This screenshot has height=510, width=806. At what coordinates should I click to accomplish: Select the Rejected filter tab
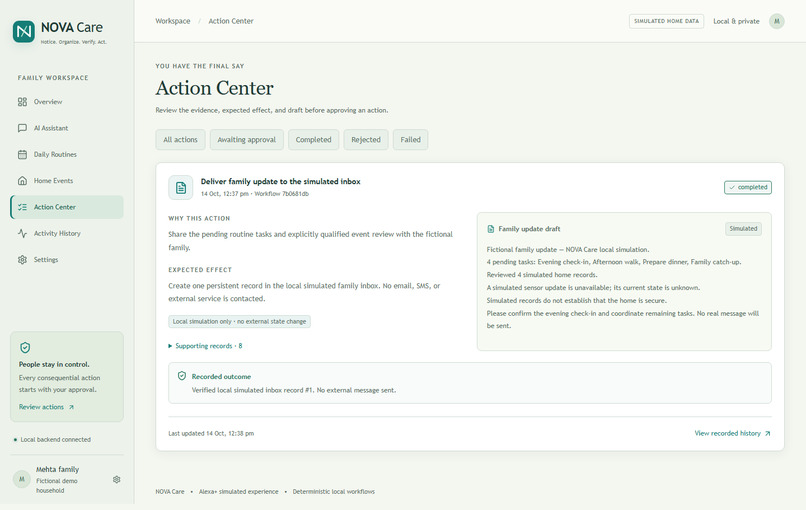[x=366, y=140]
